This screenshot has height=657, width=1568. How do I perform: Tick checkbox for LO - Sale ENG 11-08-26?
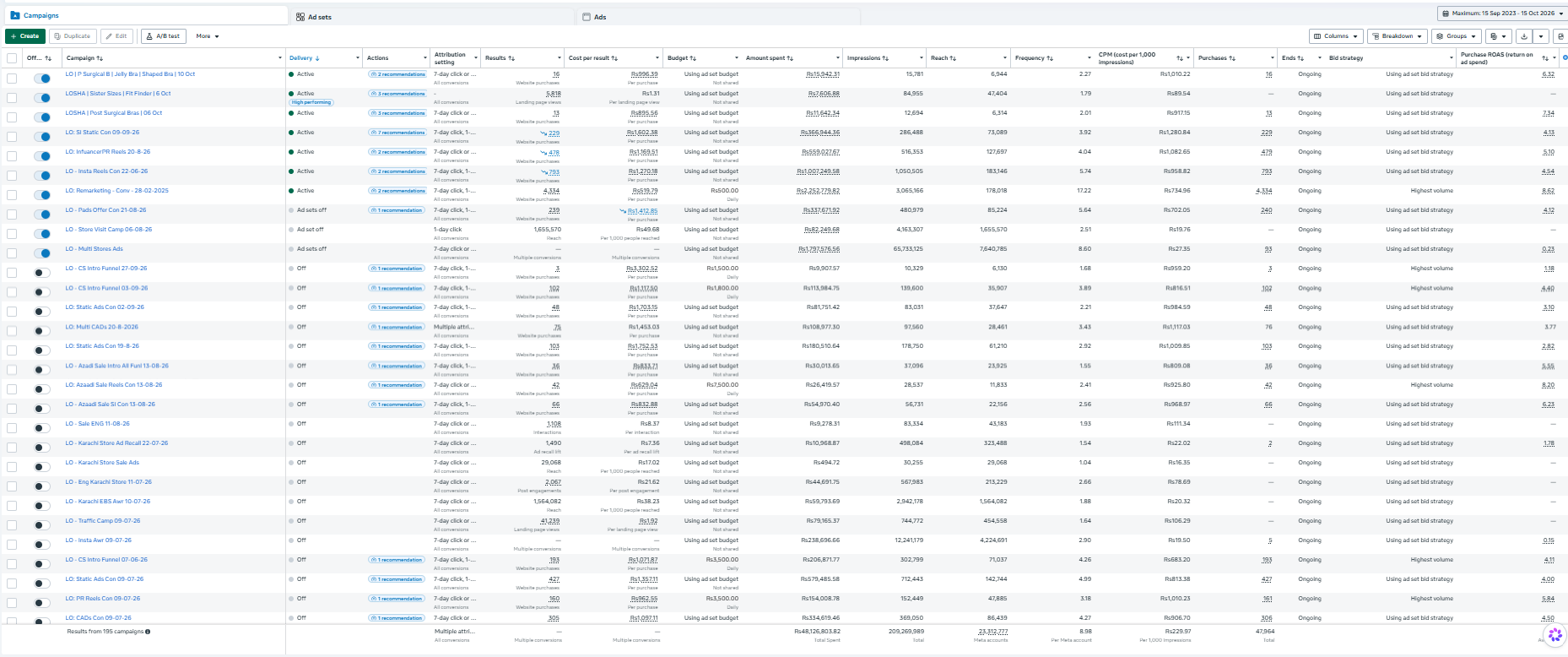pos(12,428)
